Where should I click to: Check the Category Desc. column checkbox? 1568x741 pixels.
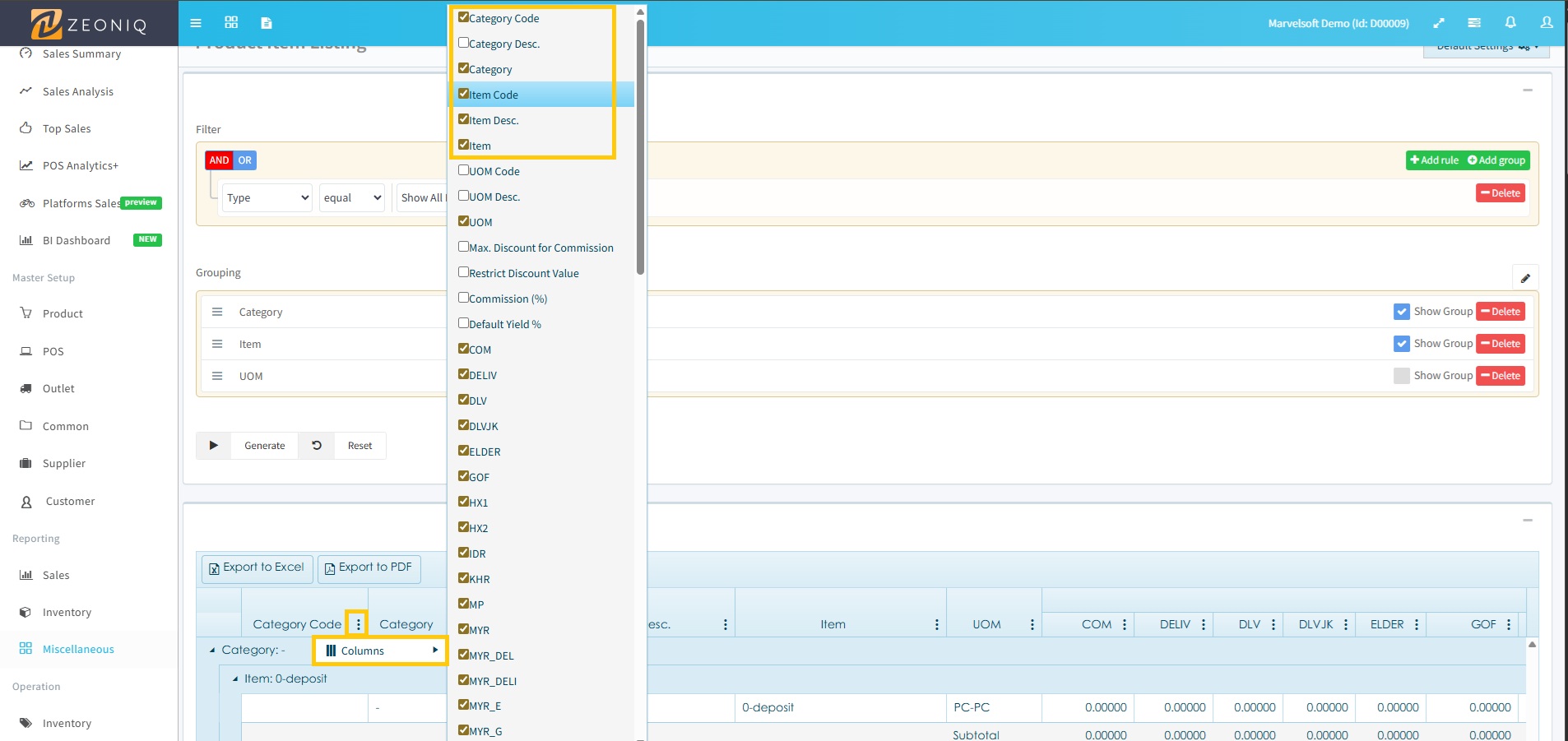point(464,43)
